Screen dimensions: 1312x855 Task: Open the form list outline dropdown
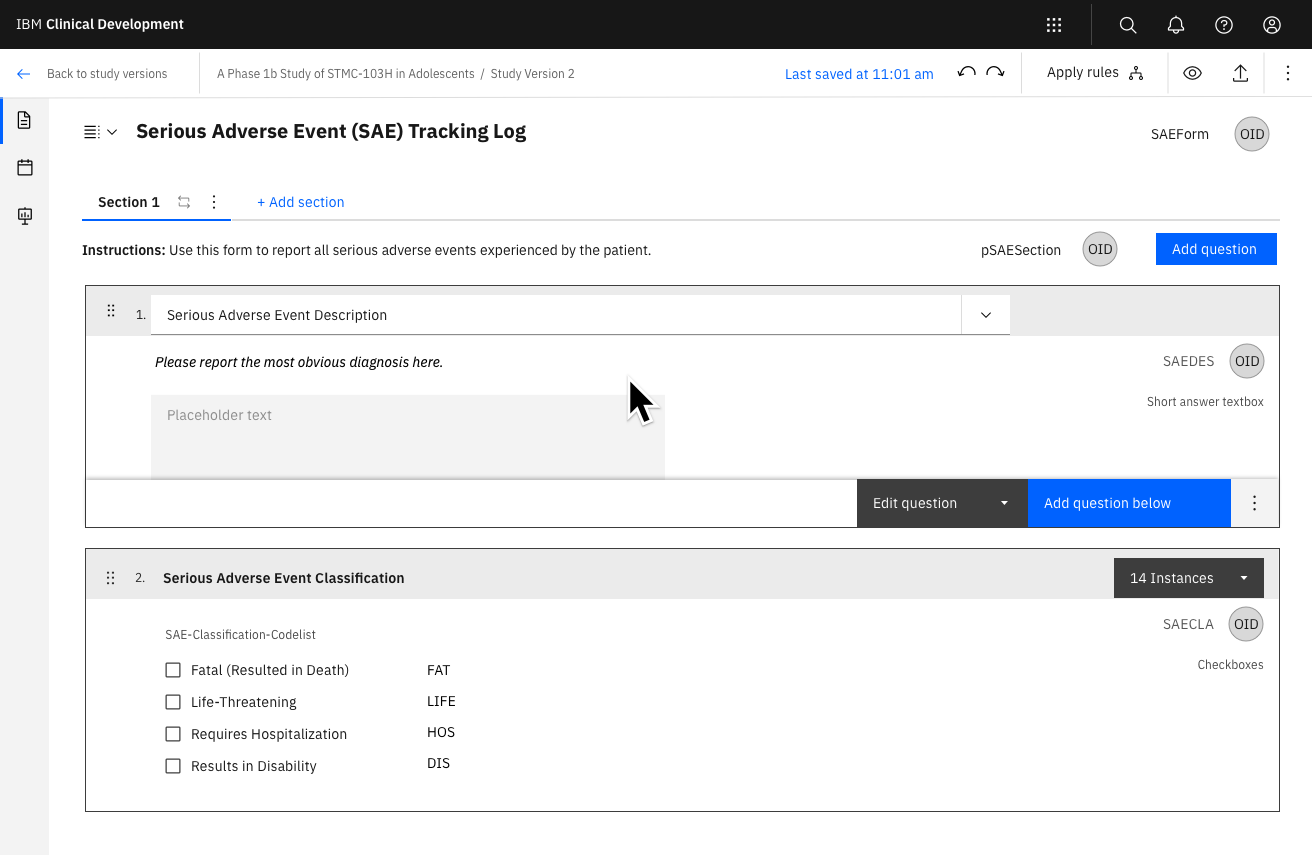pyautogui.click(x=100, y=132)
